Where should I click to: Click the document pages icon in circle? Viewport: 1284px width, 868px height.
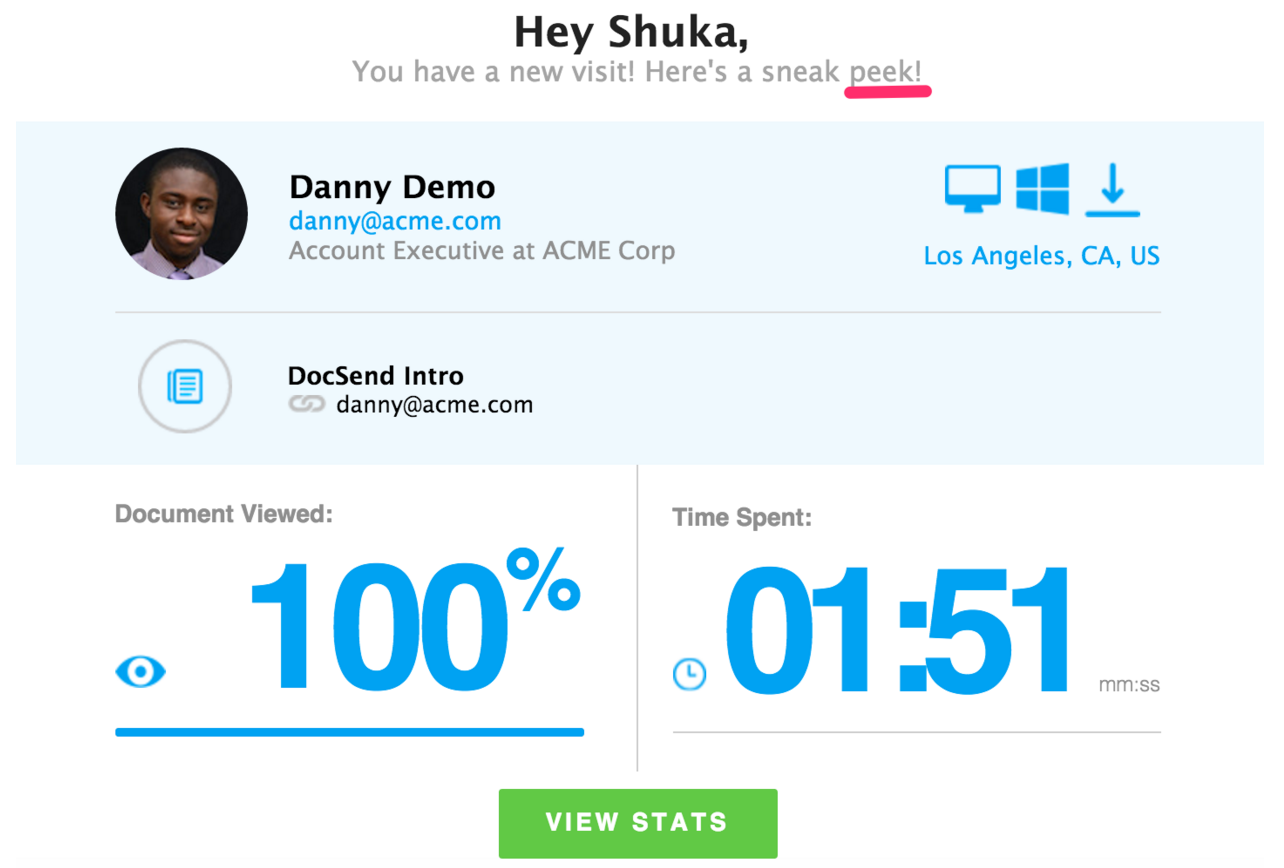(185, 386)
